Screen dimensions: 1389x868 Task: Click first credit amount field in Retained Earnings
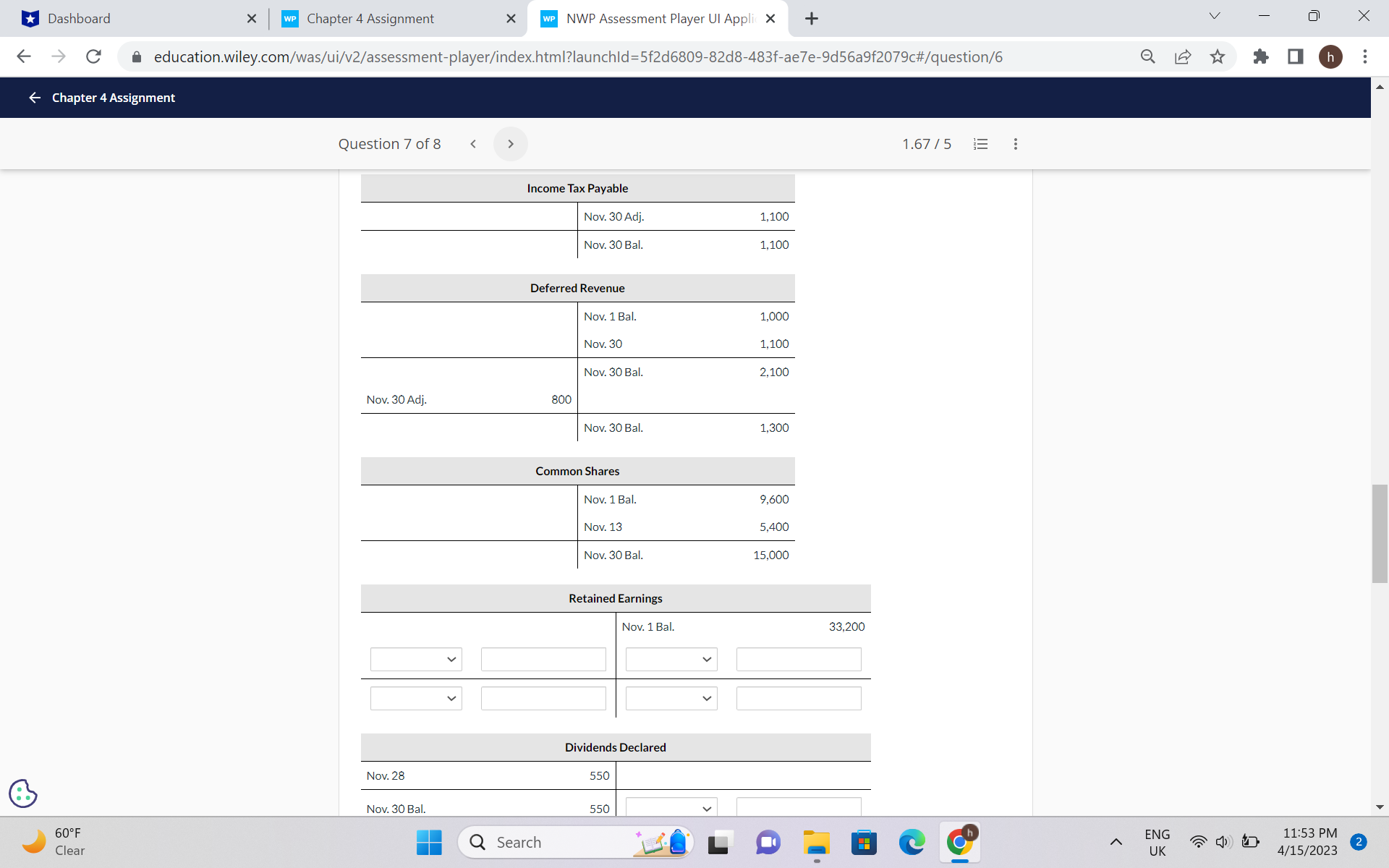pyautogui.click(x=798, y=660)
